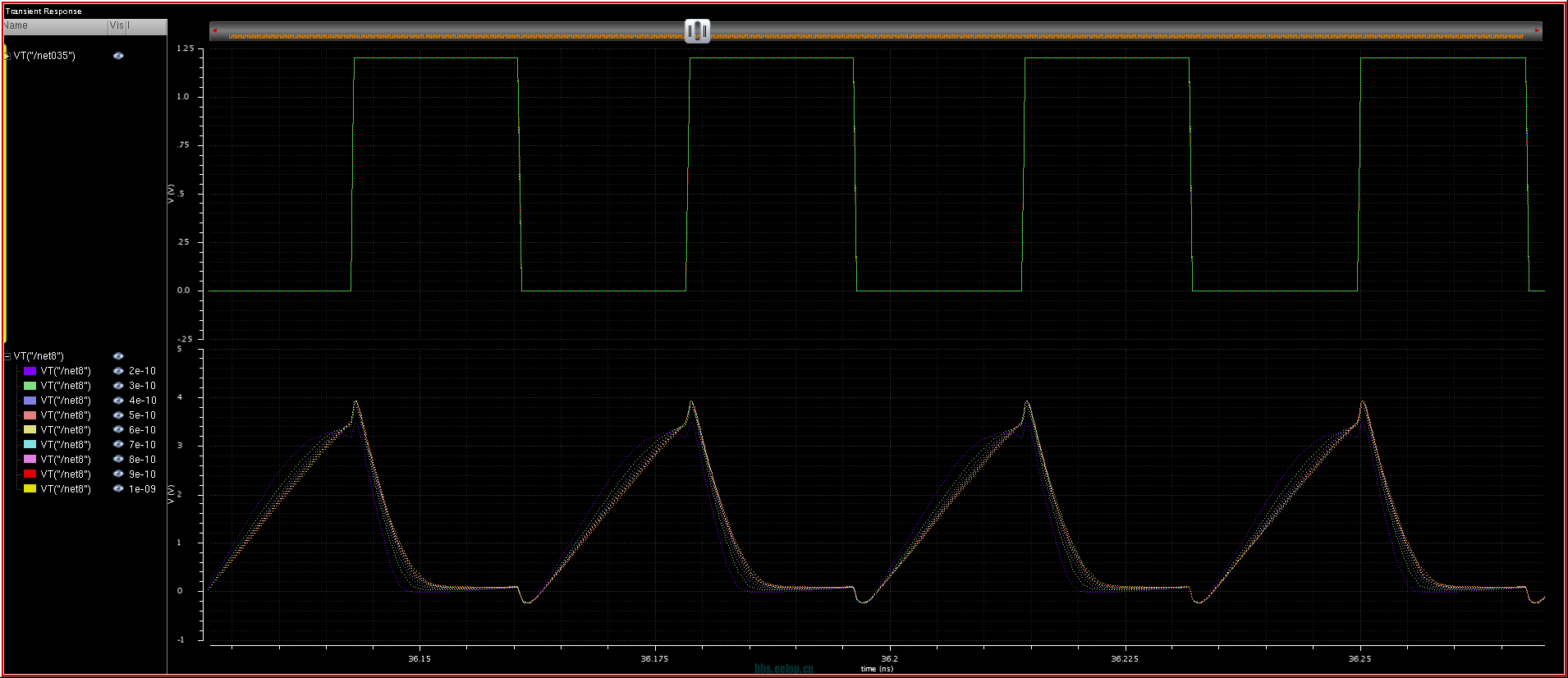Click the time-range slider handle above the plot
The image size is (1568, 678).
pos(697,31)
